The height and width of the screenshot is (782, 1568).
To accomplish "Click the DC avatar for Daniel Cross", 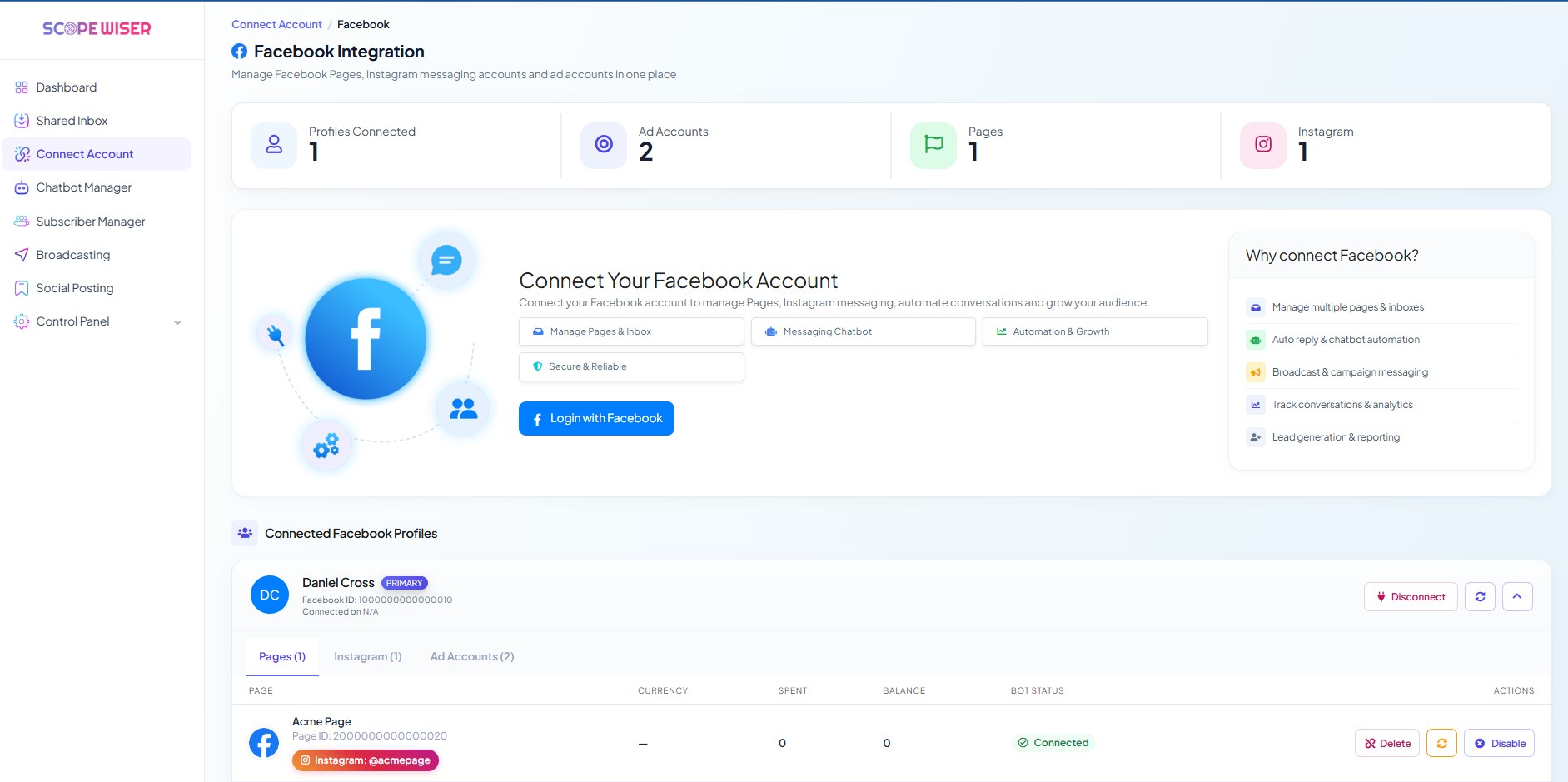I will point(270,595).
